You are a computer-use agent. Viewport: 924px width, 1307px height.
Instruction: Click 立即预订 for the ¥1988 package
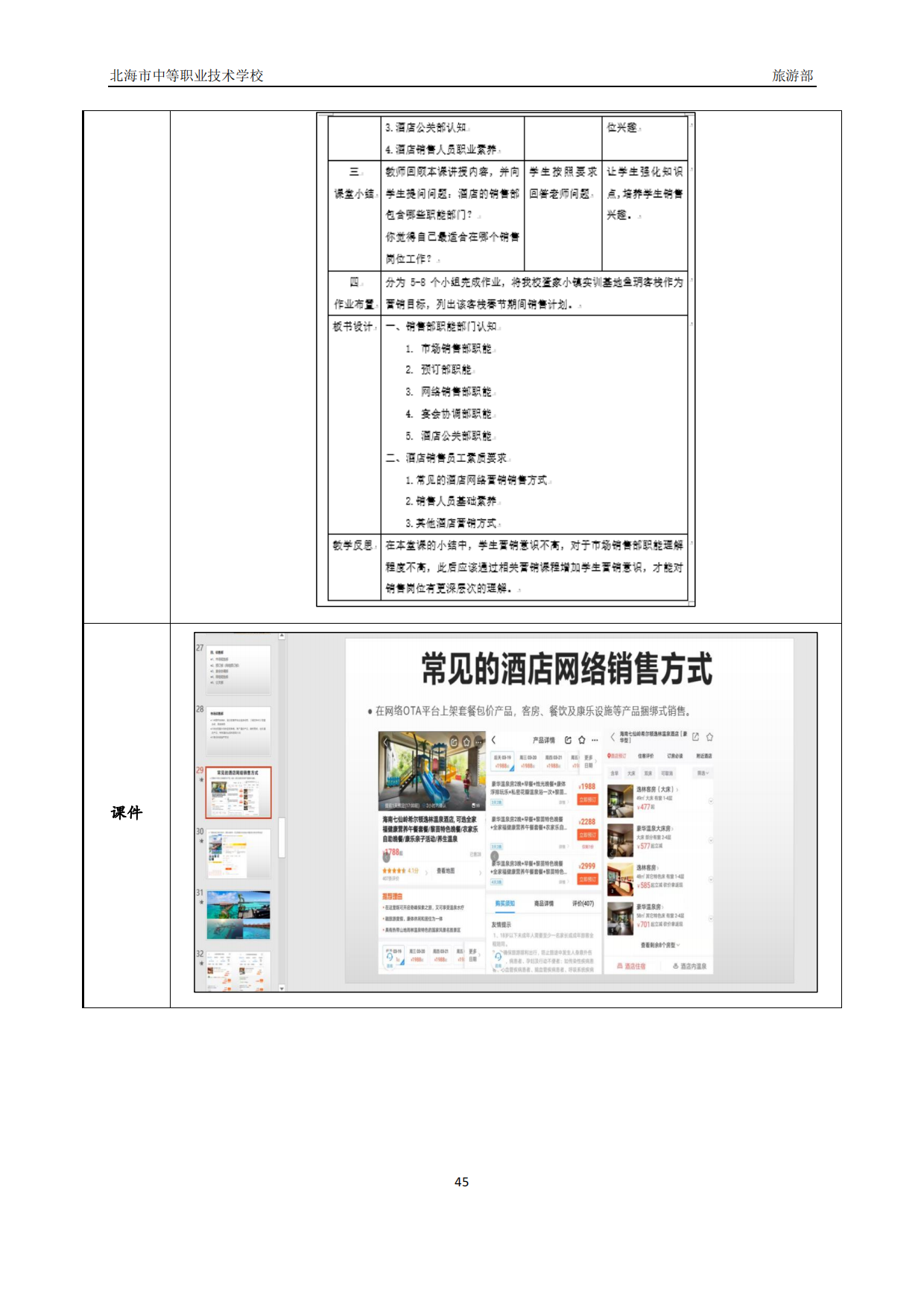(x=587, y=800)
